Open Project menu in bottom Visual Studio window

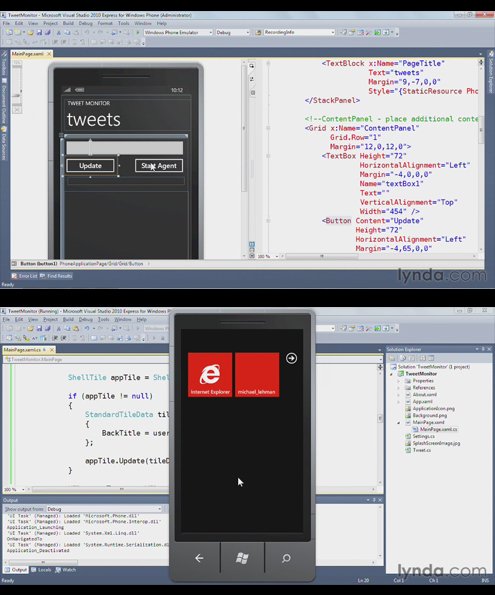click(50, 320)
